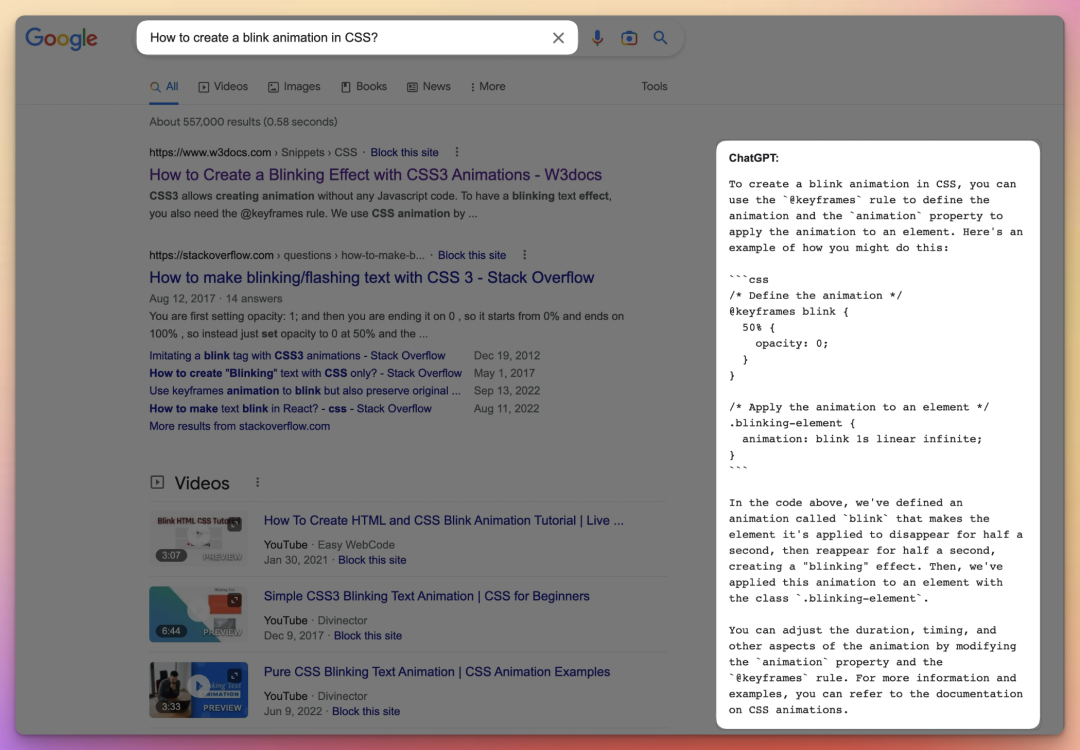Open three-dot menu for w3docs result
Viewport: 1080px width, 750px height.
[457, 152]
